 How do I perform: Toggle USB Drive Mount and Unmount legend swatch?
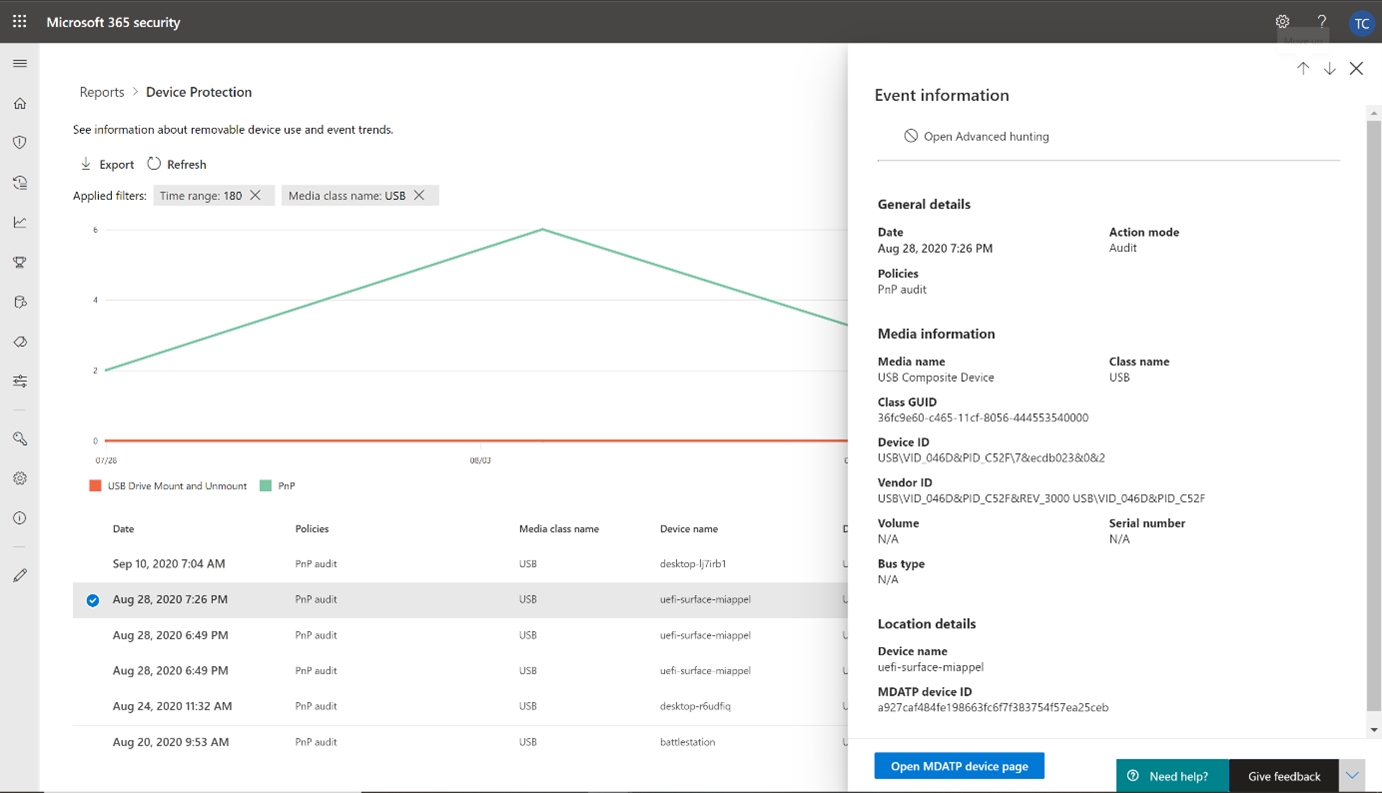coord(95,486)
